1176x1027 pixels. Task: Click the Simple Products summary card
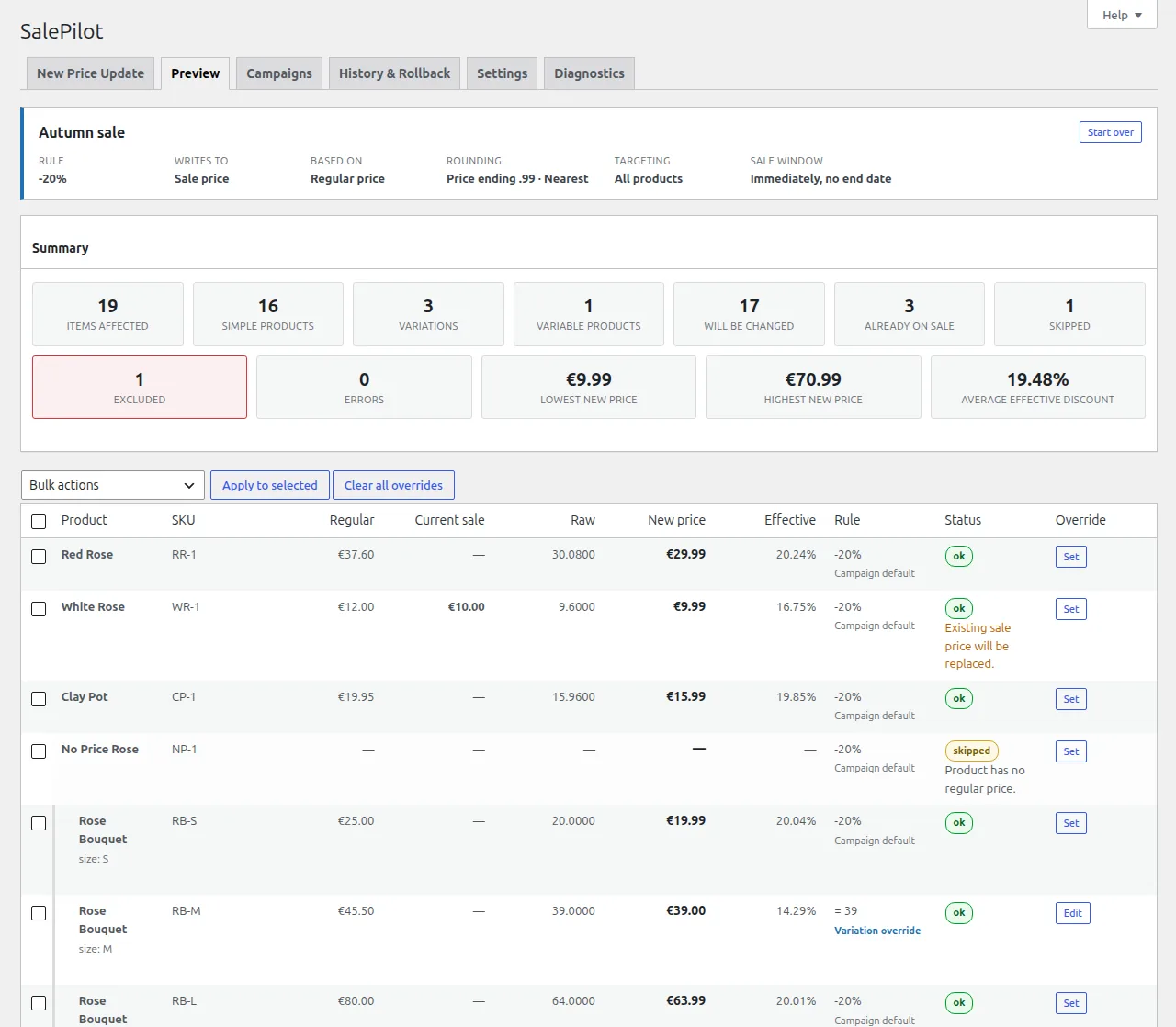pyautogui.click(x=268, y=314)
